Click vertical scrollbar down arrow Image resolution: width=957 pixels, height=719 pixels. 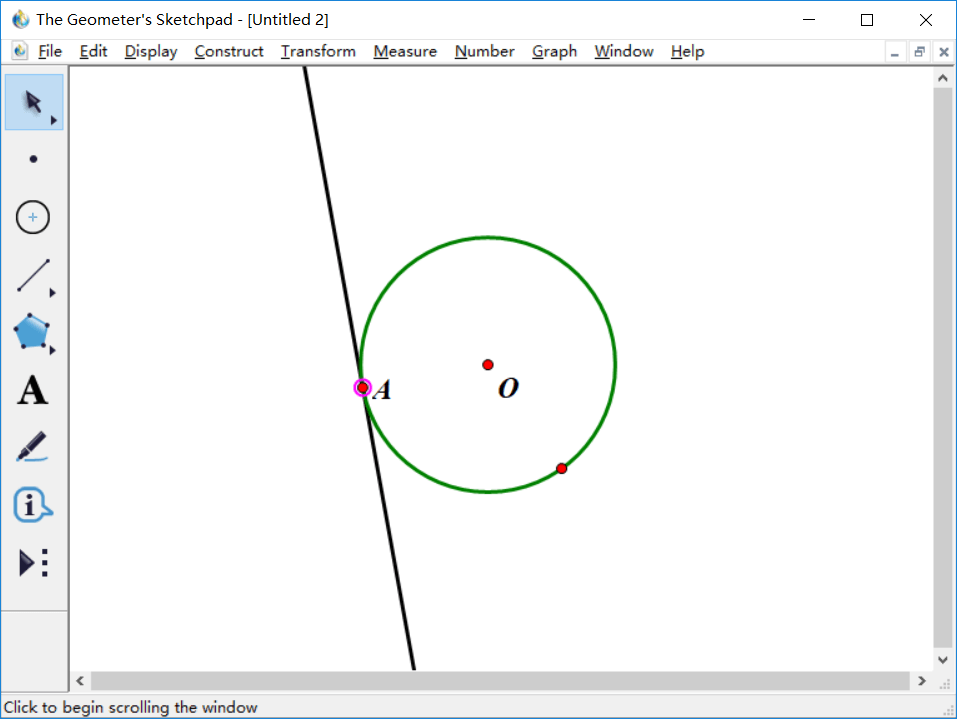942,659
